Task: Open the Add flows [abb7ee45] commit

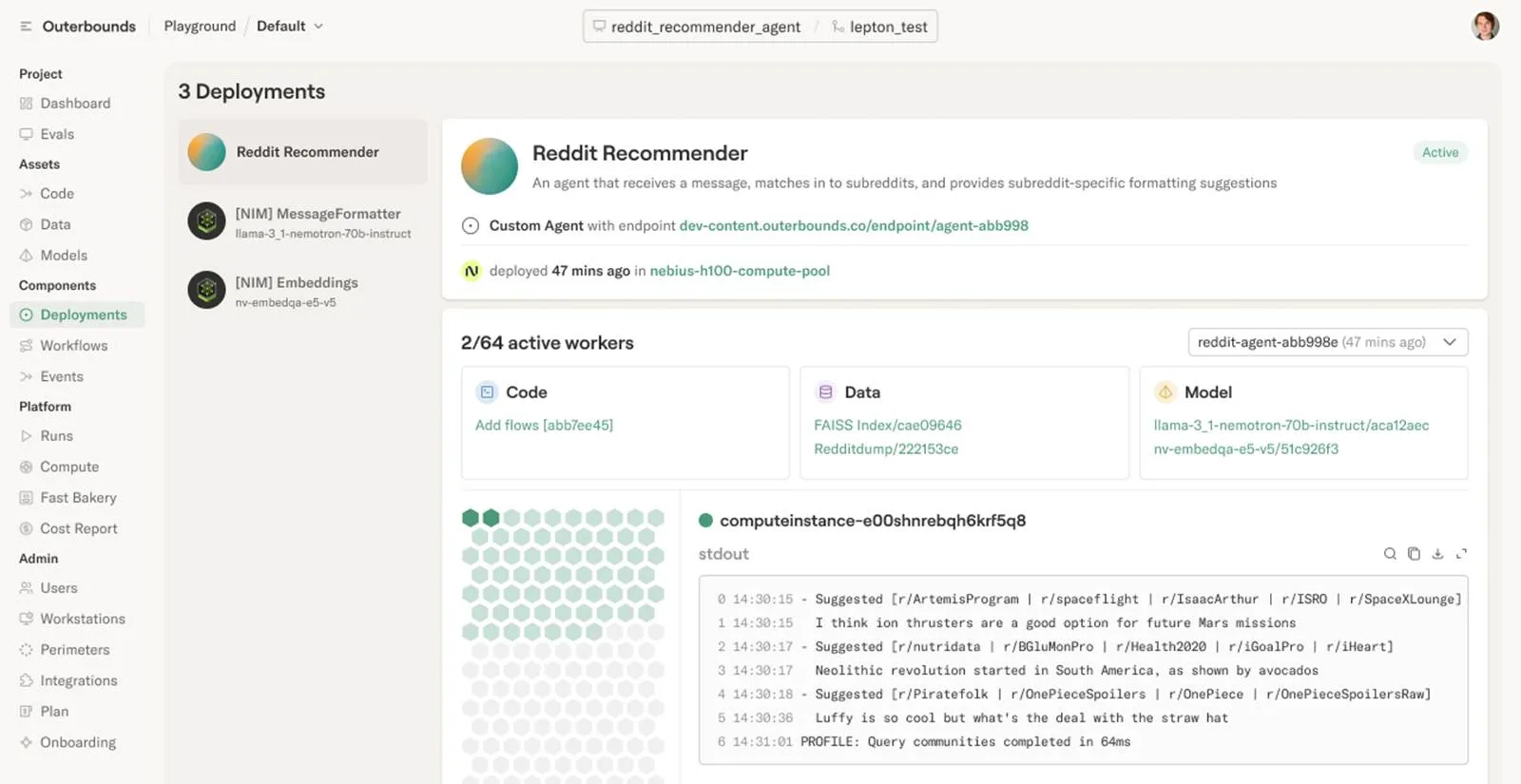Action: pyautogui.click(x=544, y=425)
